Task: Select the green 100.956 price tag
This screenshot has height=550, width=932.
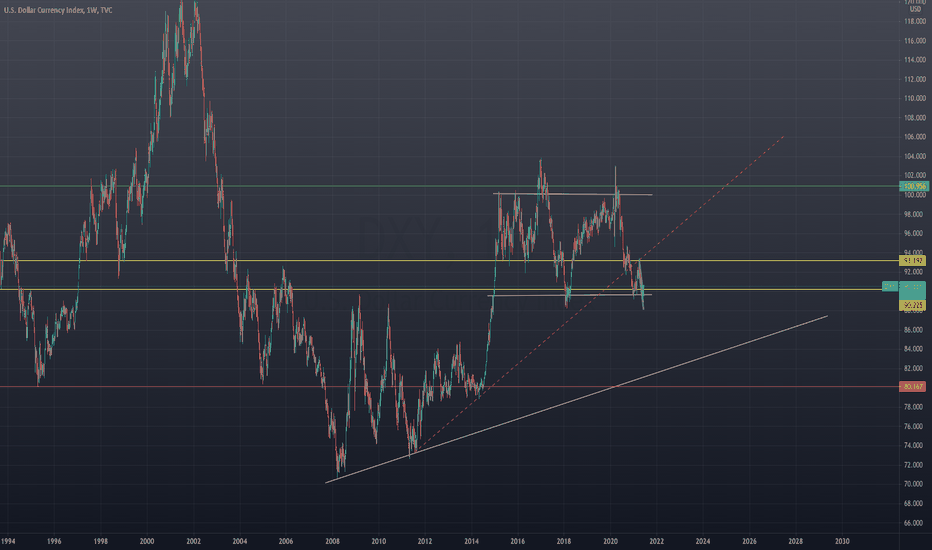Action: click(x=912, y=186)
